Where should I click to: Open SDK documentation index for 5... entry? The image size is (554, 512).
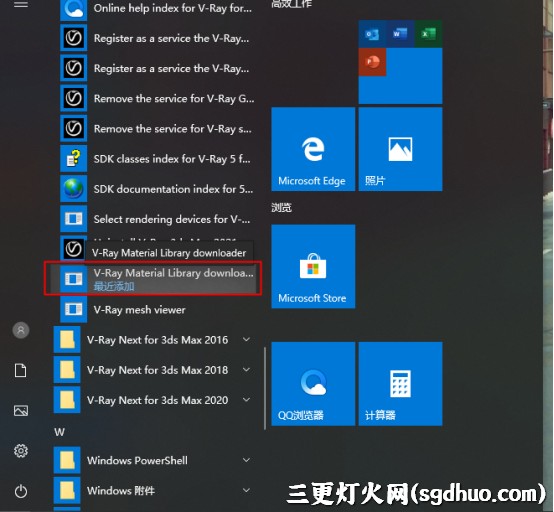coord(158,188)
